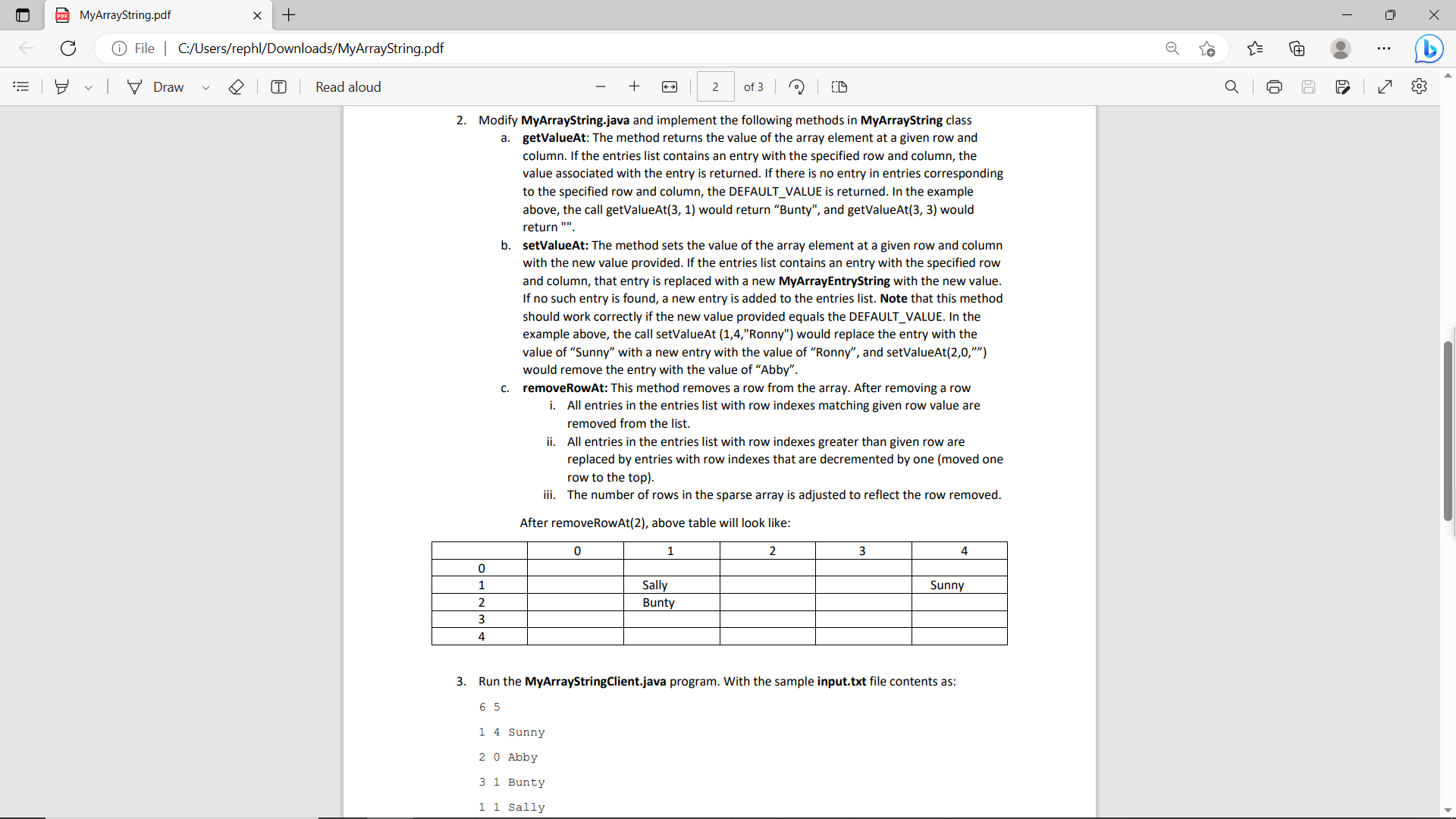Zoom out with the minus button

tap(601, 87)
